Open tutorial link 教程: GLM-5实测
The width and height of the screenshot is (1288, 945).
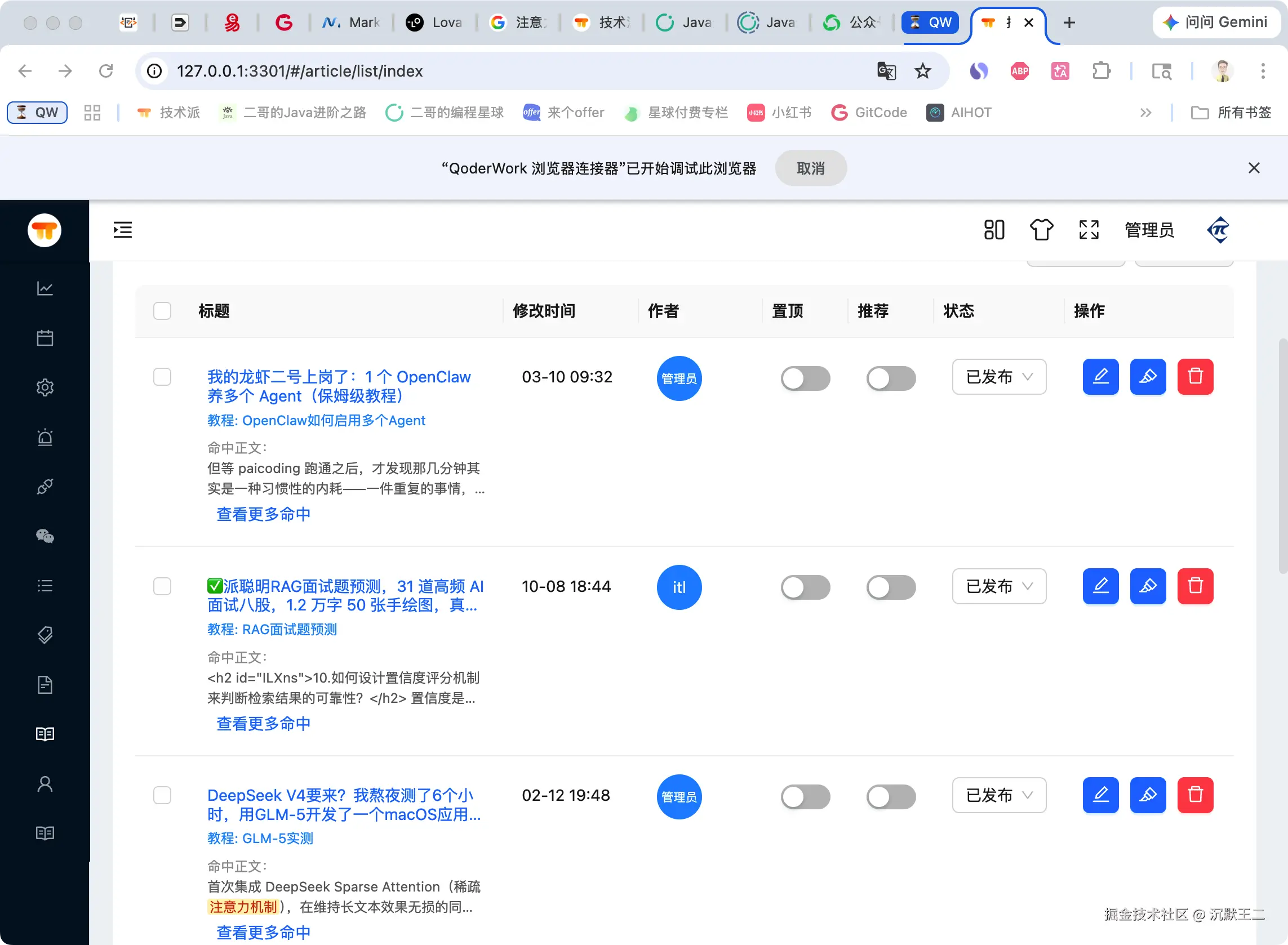[260, 838]
